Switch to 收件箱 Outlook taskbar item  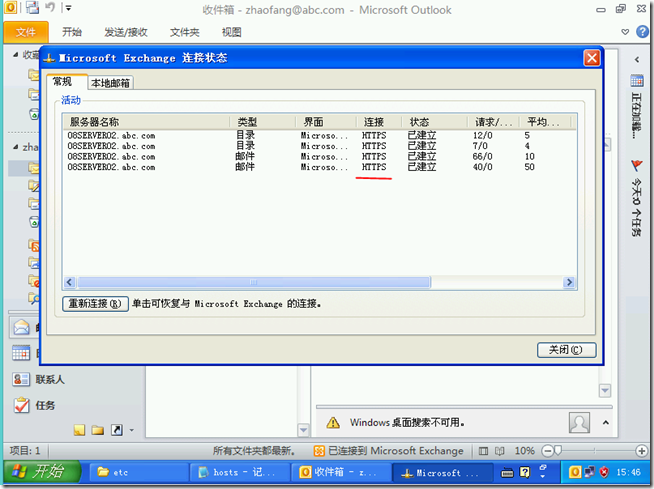341,472
